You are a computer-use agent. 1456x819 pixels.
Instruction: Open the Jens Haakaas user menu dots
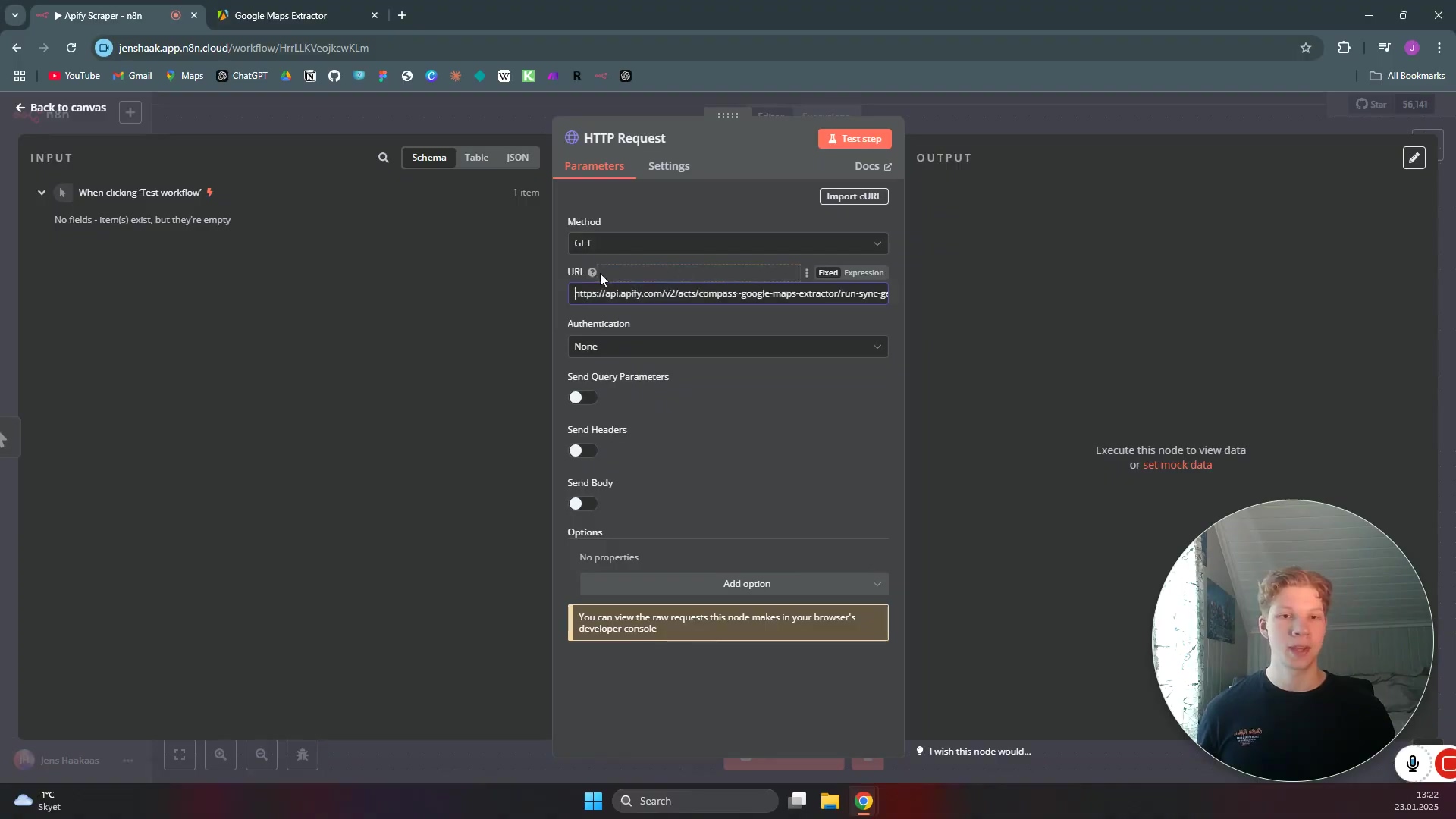[x=128, y=761]
